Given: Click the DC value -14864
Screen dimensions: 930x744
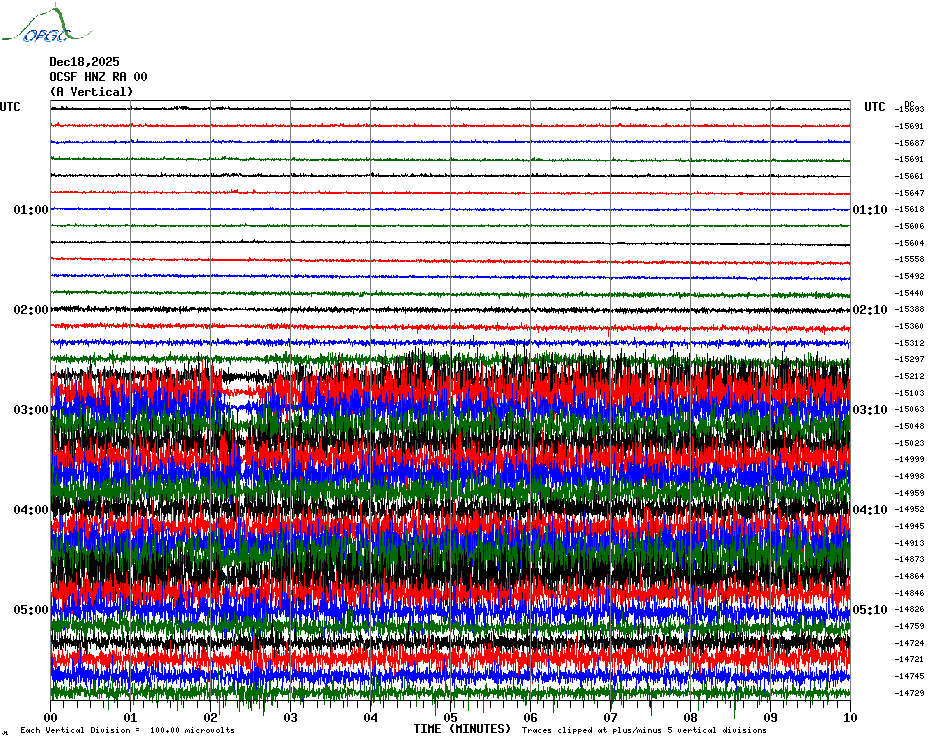Looking at the screenshot, I should click(909, 576).
